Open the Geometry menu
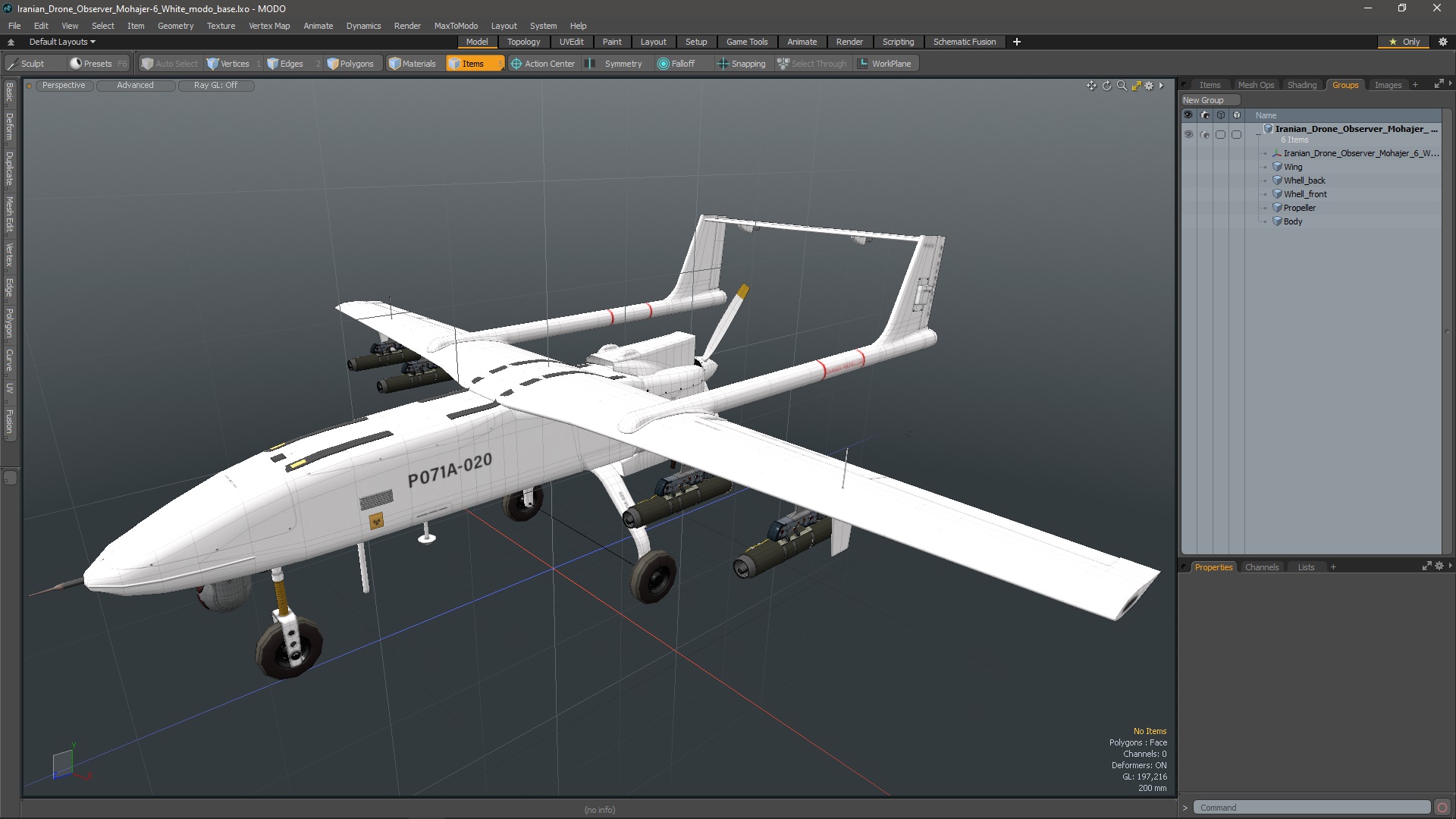Screen dimensions: 1456x819 click(x=175, y=26)
